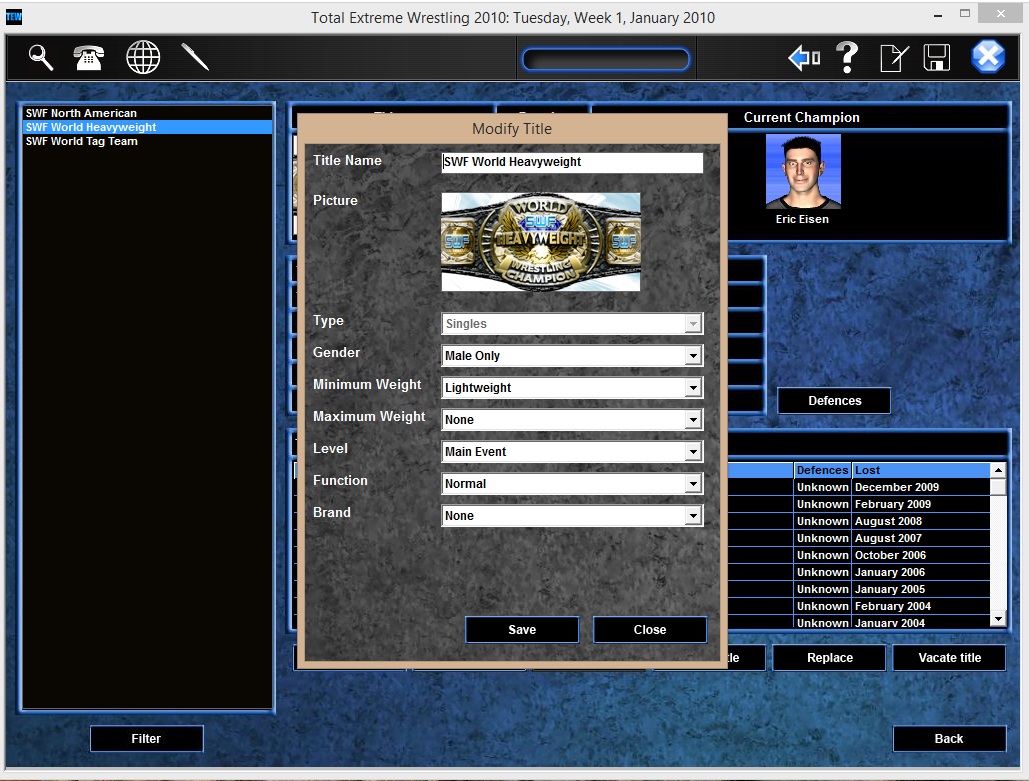Expand the Brand dropdown

692,515
